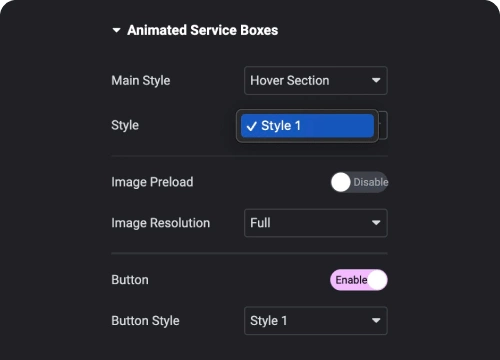Click the white knob of the Button toggle
500x360 pixels.
point(378,280)
